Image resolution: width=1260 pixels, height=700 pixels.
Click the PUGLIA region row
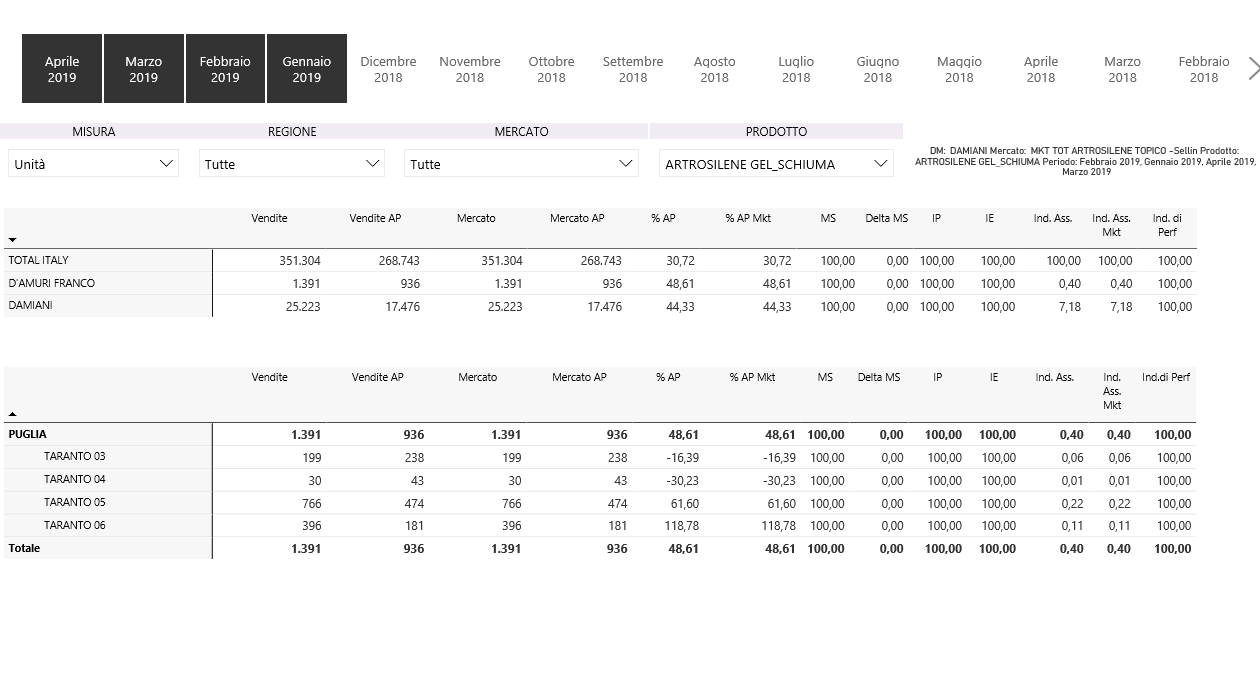point(28,435)
